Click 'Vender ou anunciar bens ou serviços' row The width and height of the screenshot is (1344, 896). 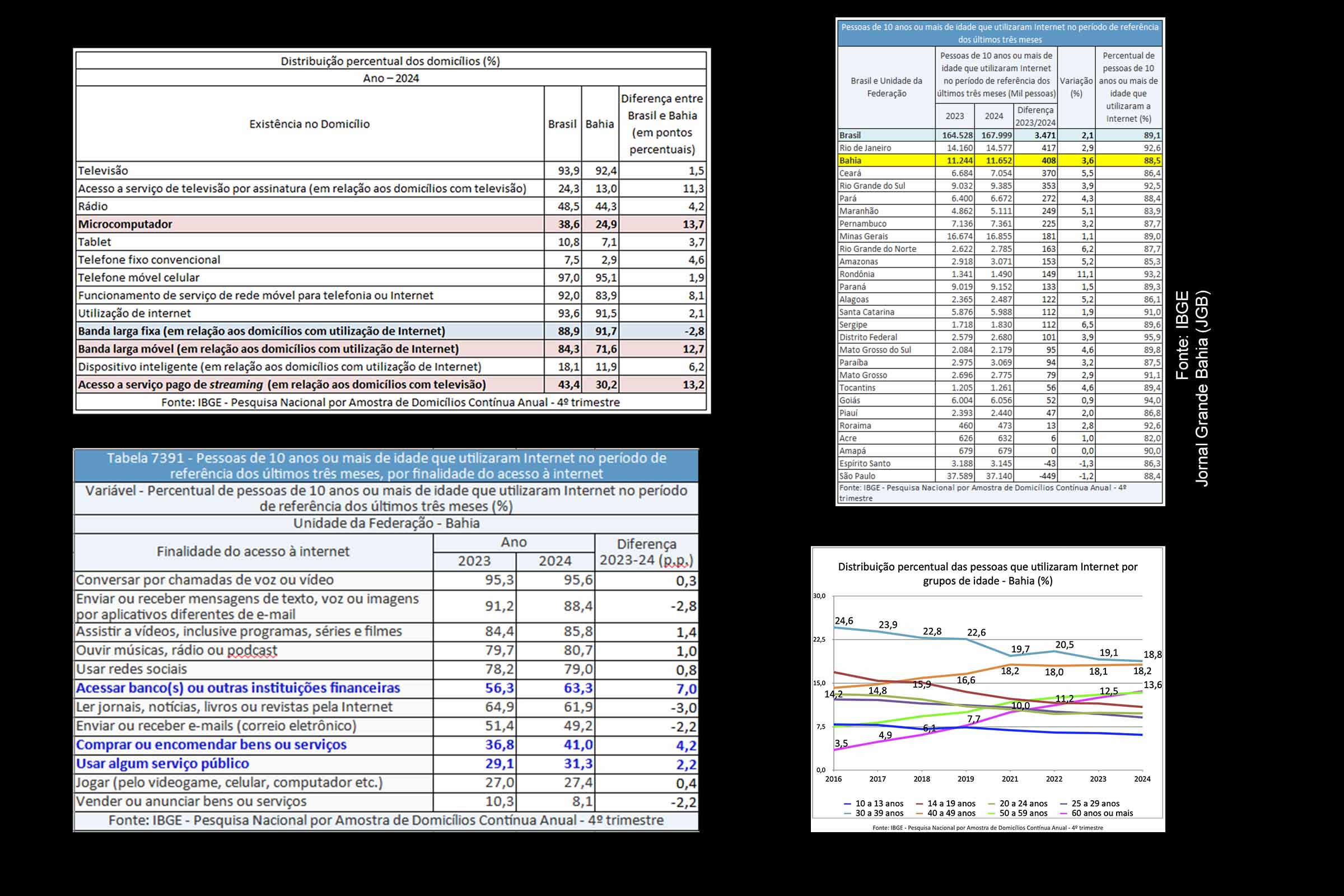386,801
